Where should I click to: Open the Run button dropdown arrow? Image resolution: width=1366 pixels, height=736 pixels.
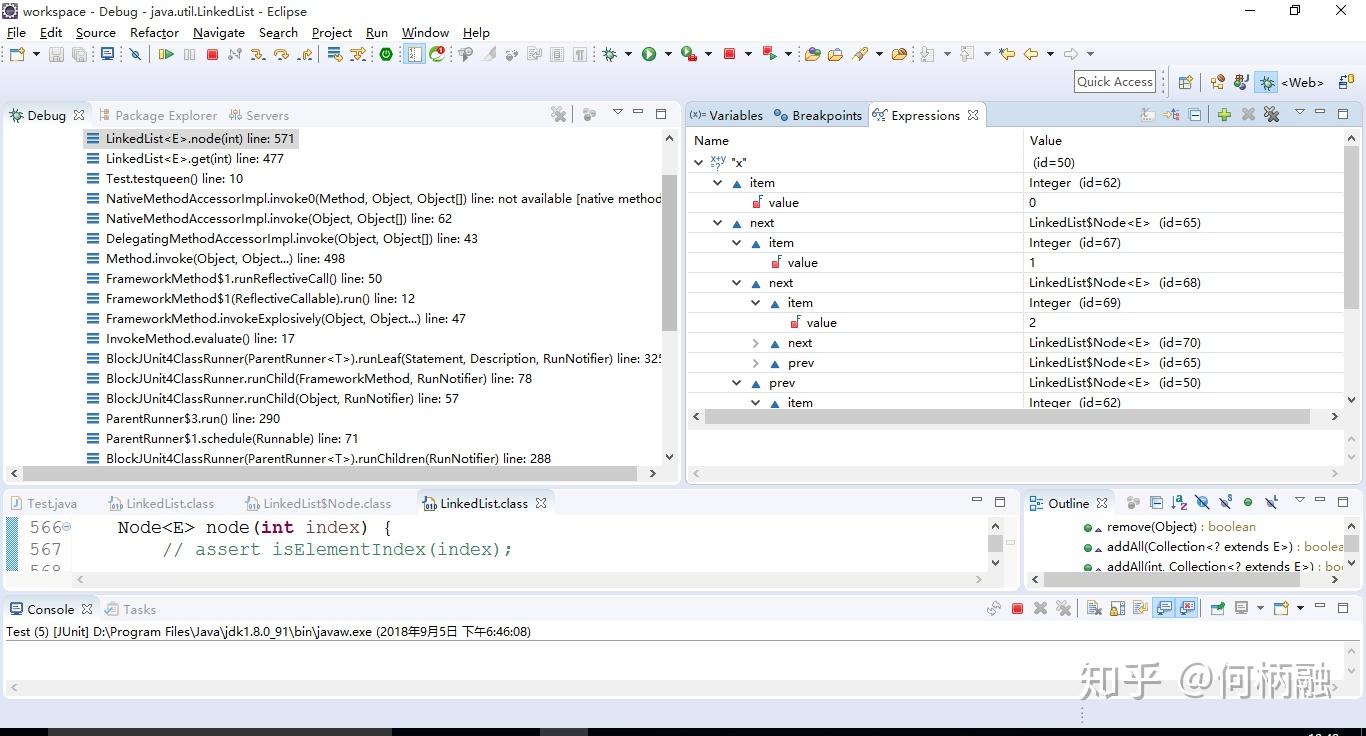point(668,54)
